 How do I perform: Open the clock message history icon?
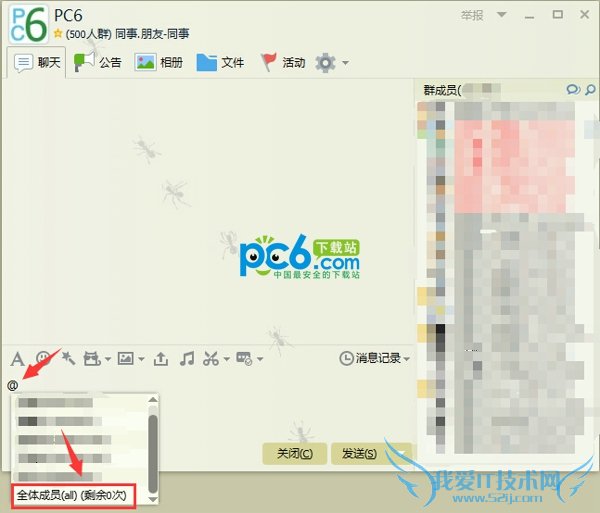[x=346, y=358]
